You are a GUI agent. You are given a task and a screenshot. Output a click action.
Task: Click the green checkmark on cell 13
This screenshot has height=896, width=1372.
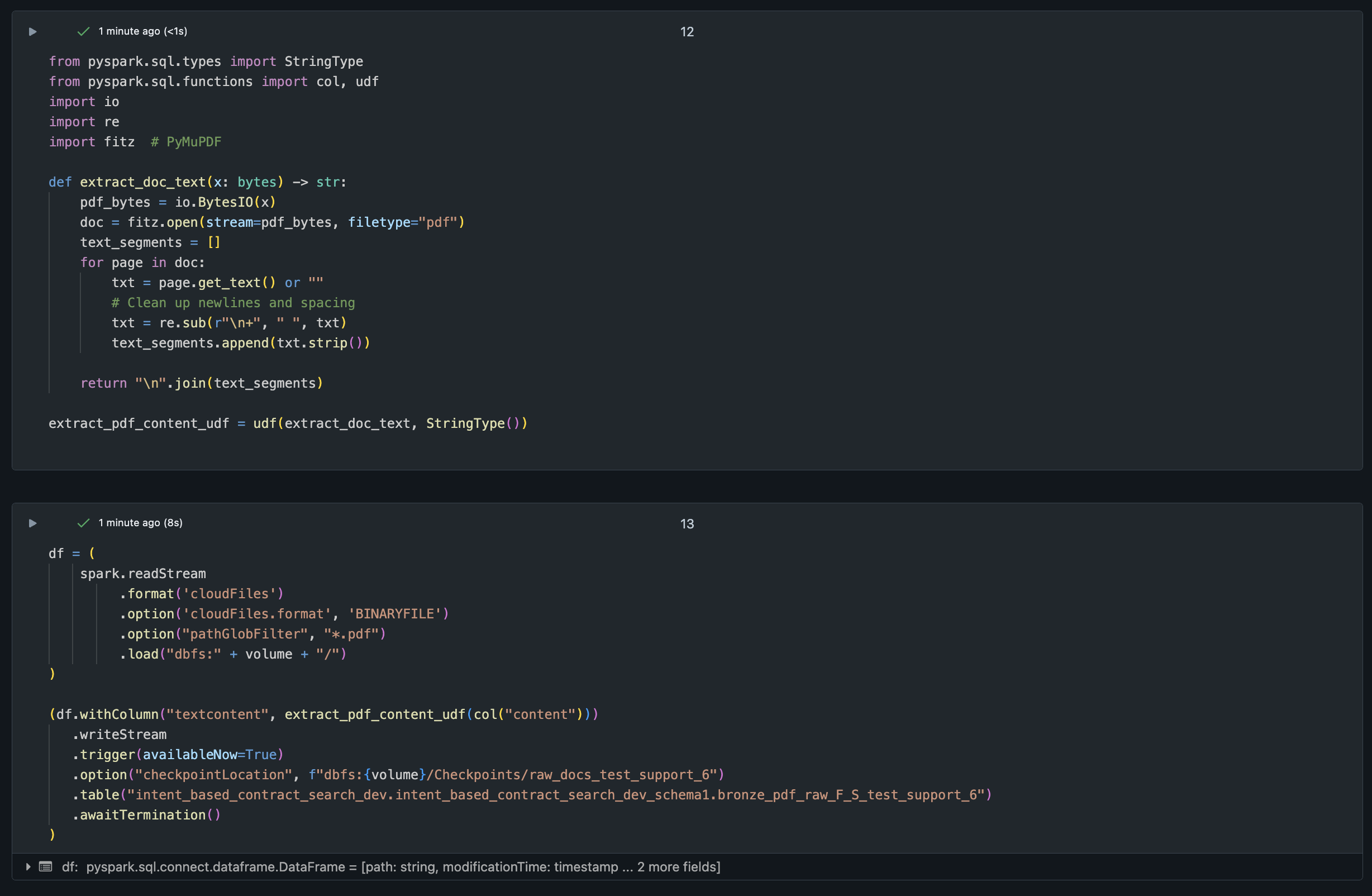coord(84,523)
